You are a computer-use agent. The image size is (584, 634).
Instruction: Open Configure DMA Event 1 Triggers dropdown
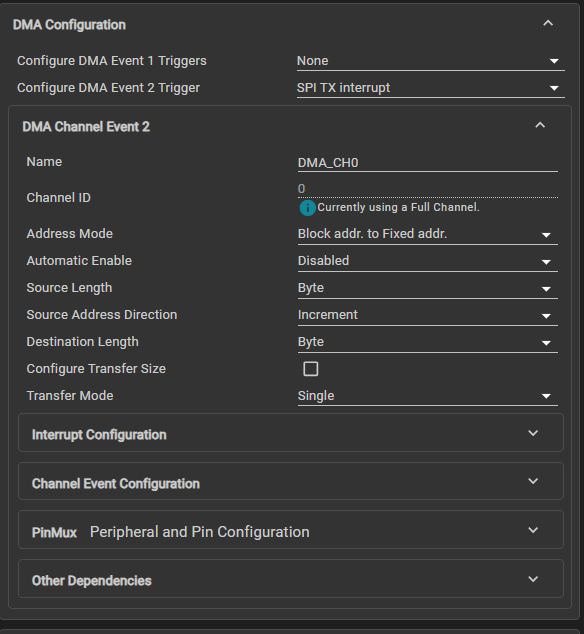pos(430,61)
